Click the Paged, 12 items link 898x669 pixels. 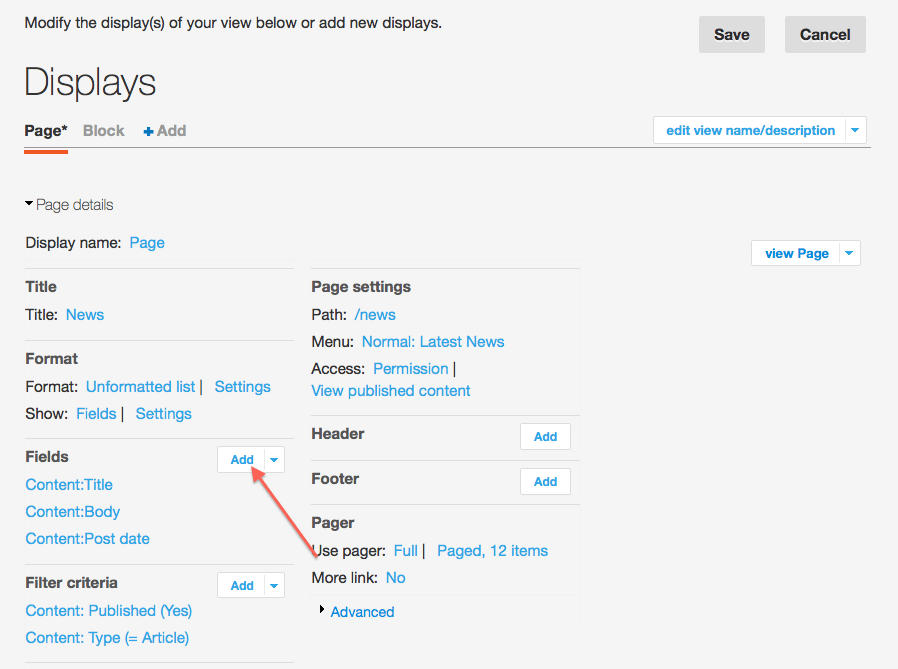pyautogui.click(x=492, y=550)
